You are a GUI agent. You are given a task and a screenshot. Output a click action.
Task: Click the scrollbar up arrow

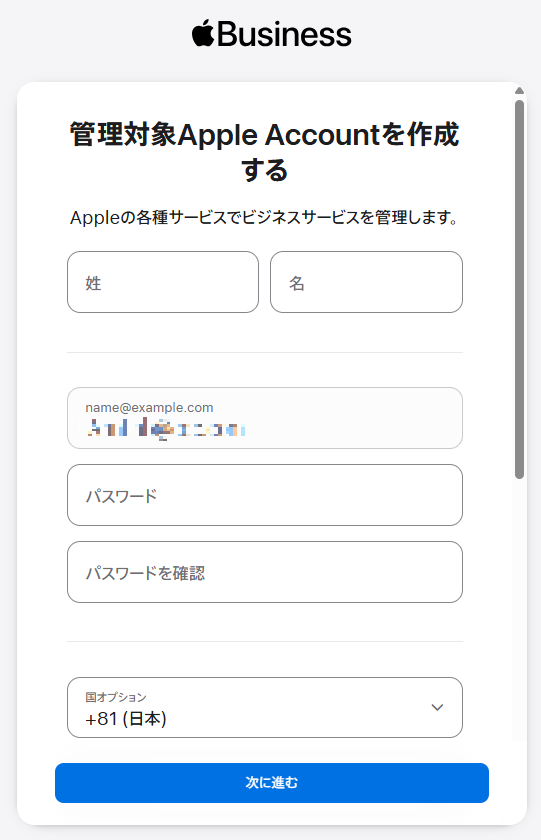(x=519, y=91)
